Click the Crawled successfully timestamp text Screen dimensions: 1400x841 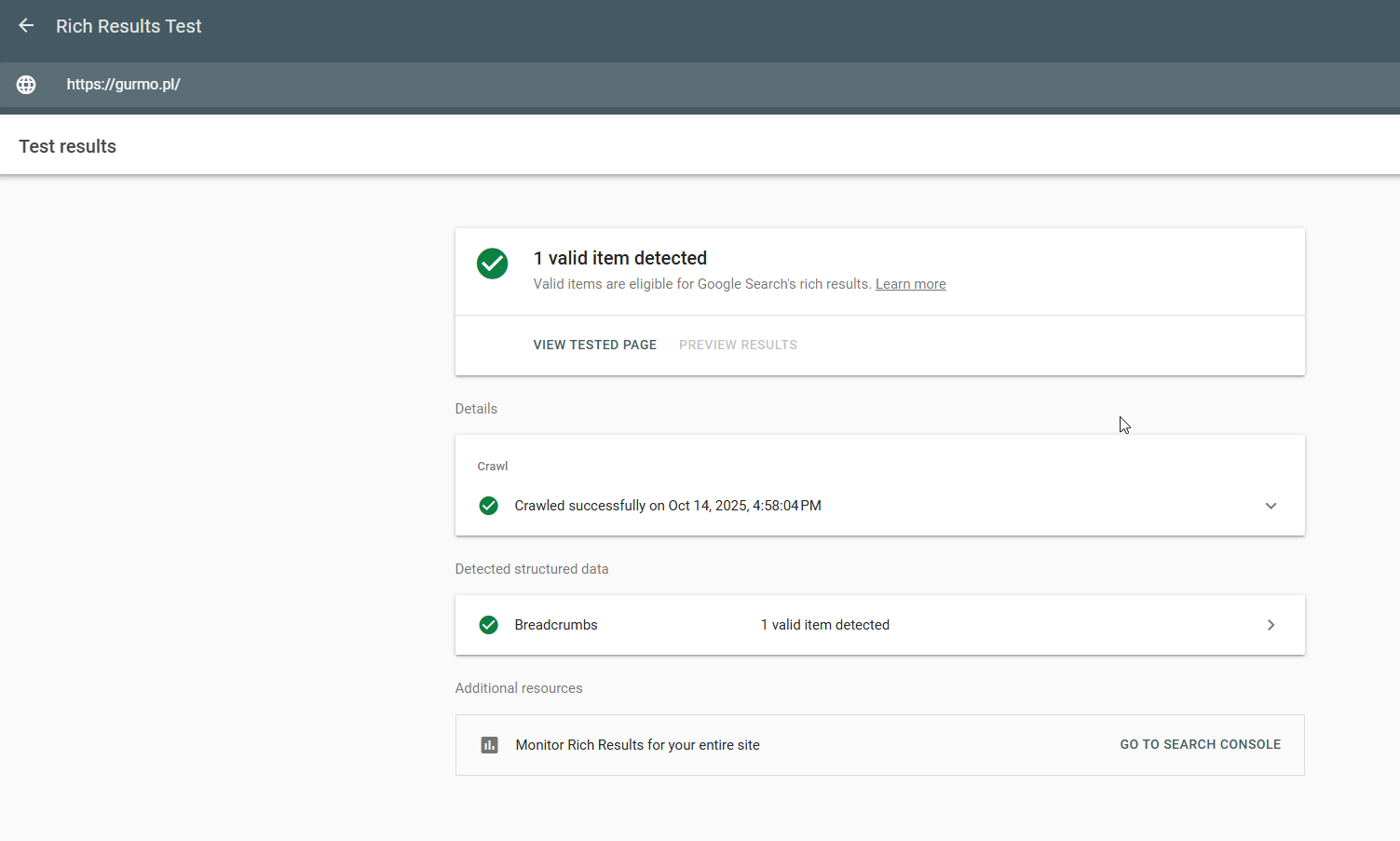tap(668, 506)
